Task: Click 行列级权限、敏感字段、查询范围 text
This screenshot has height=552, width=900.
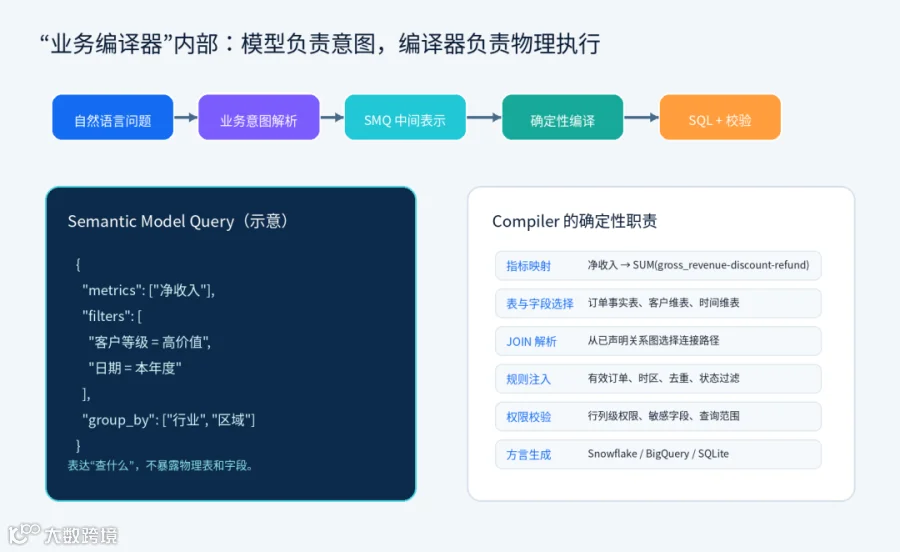Action: pos(664,416)
